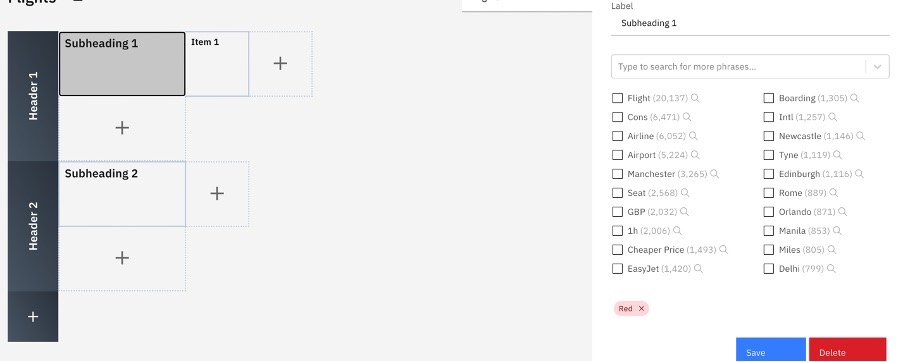Remove the Red tag with its X
The image size is (904, 362).
[x=641, y=309]
